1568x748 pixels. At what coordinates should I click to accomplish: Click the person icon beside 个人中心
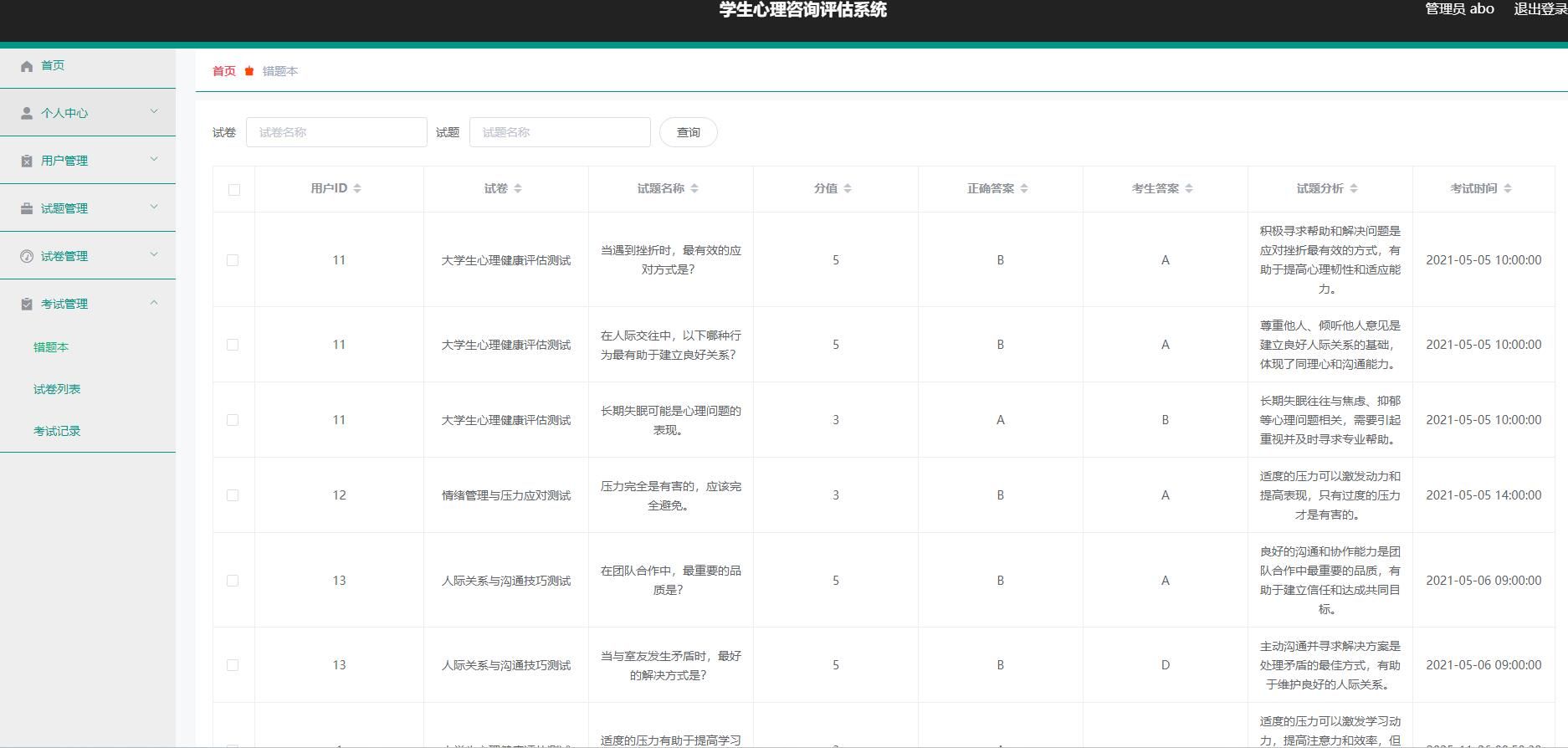27,113
